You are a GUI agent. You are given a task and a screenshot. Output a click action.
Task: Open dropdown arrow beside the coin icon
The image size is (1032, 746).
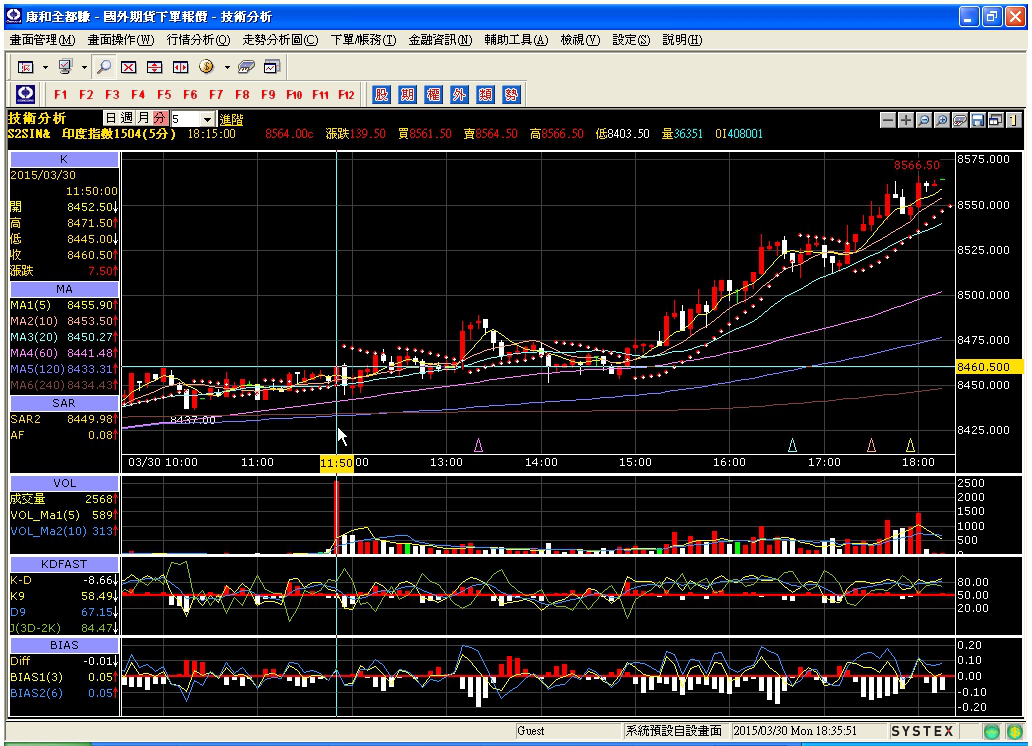click(226, 67)
